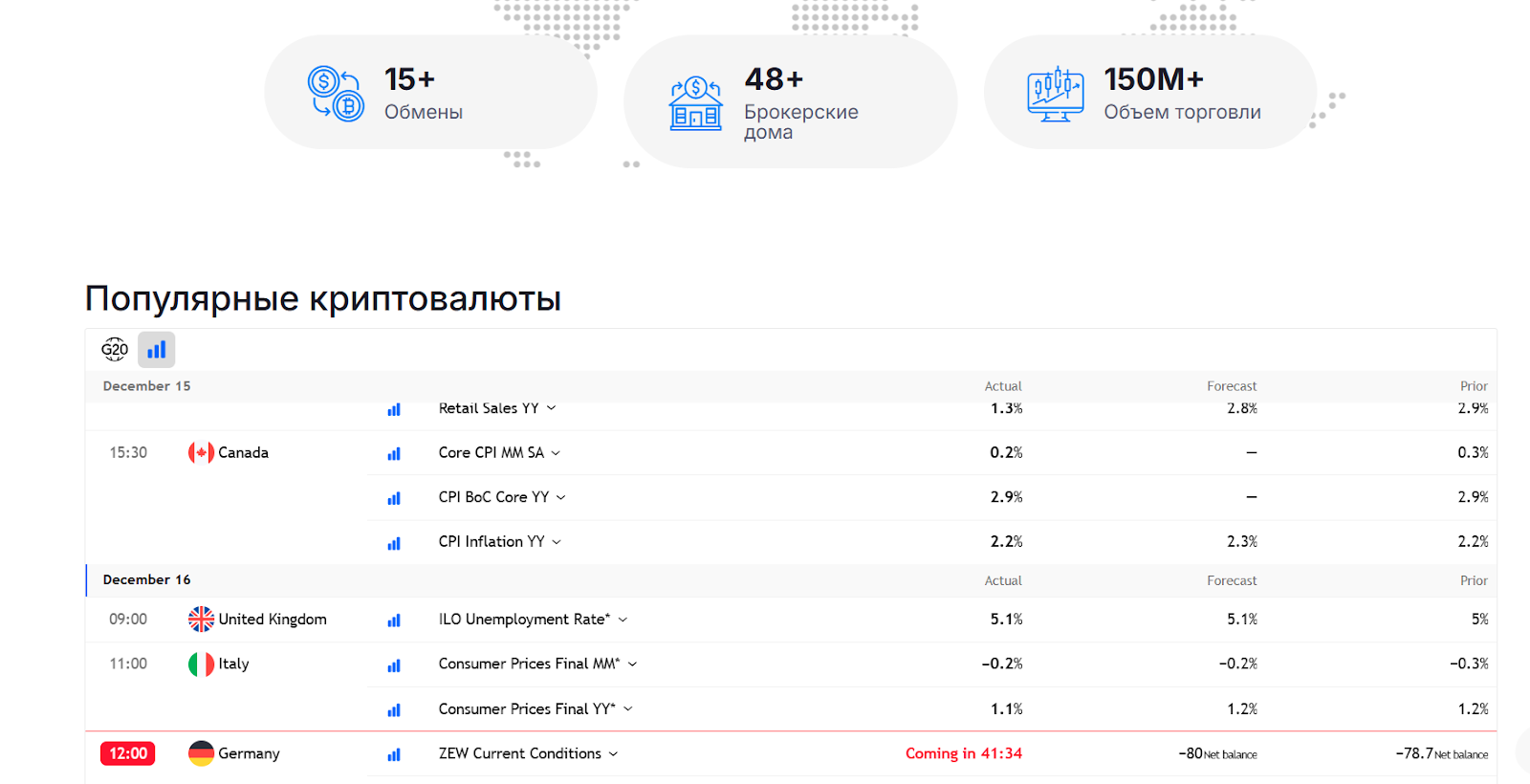Click the brokerage house icon beside 48+
This screenshot has width=1530, height=784.
pyautogui.click(x=695, y=103)
